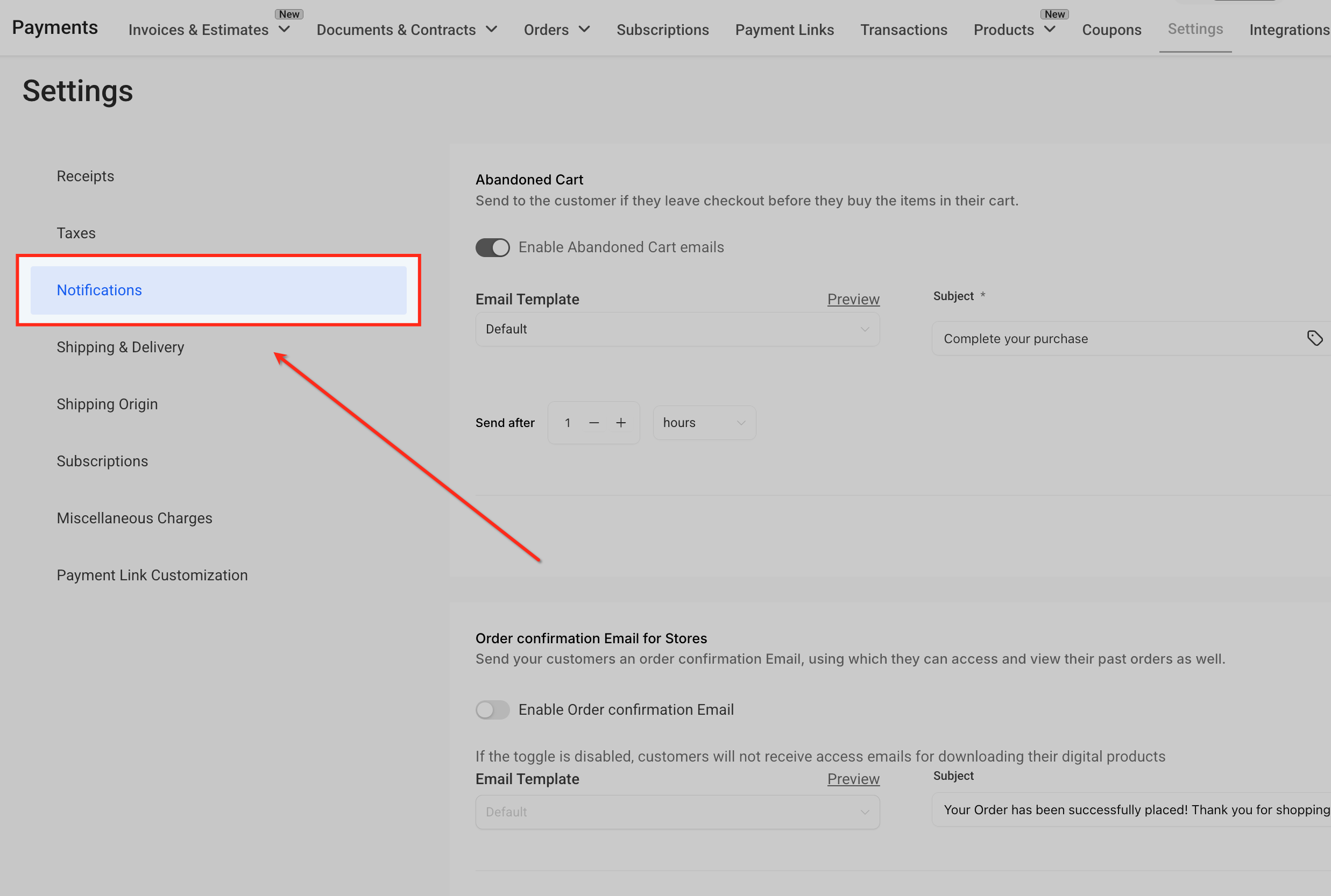Expand Documents & Contracts menu chevron
Viewport: 1331px width, 896px height.
click(492, 29)
